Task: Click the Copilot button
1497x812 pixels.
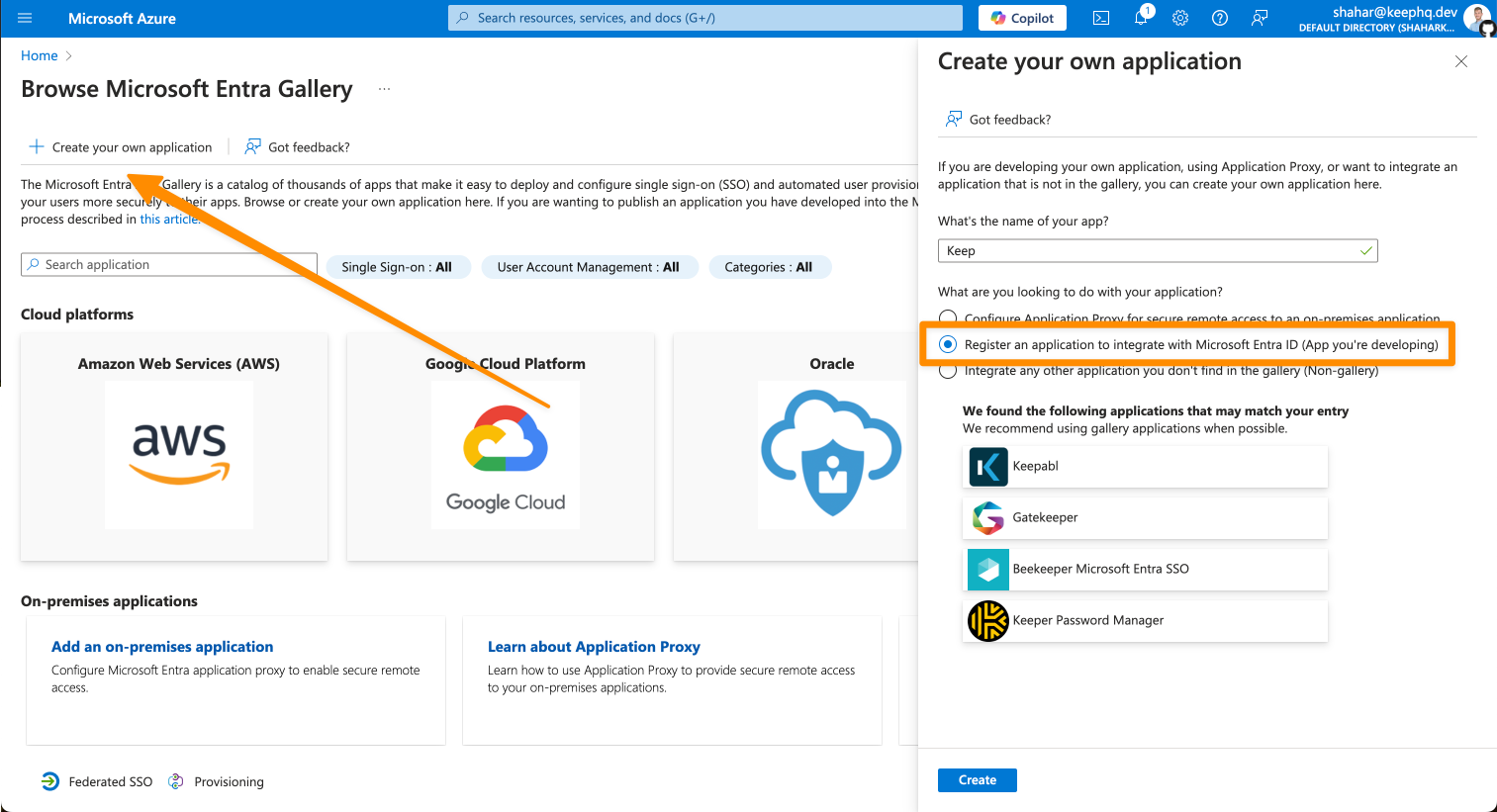Action: pyautogui.click(x=1022, y=18)
